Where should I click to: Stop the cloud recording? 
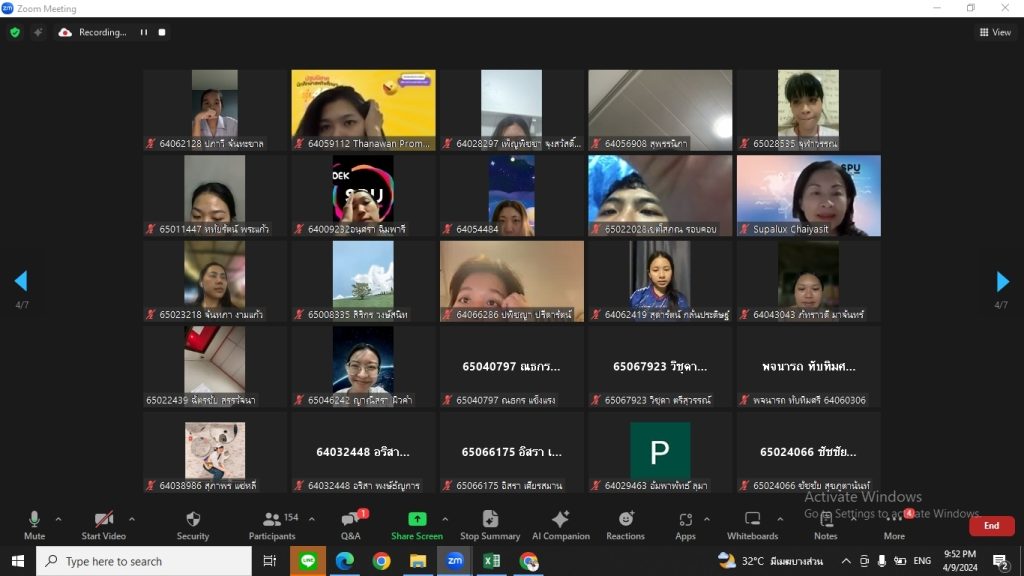point(162,32)
